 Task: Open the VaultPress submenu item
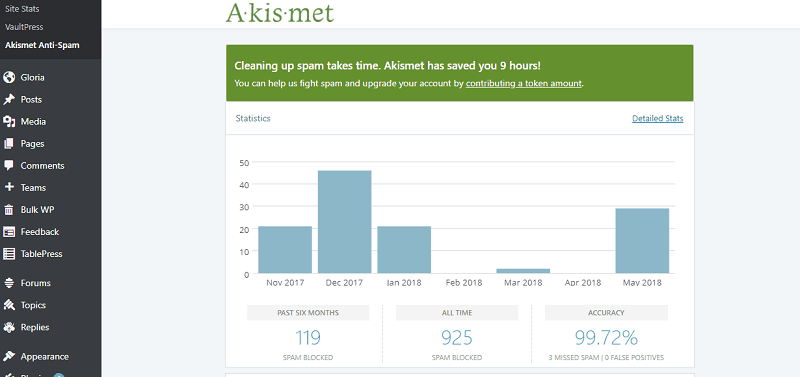pos(24,27)
